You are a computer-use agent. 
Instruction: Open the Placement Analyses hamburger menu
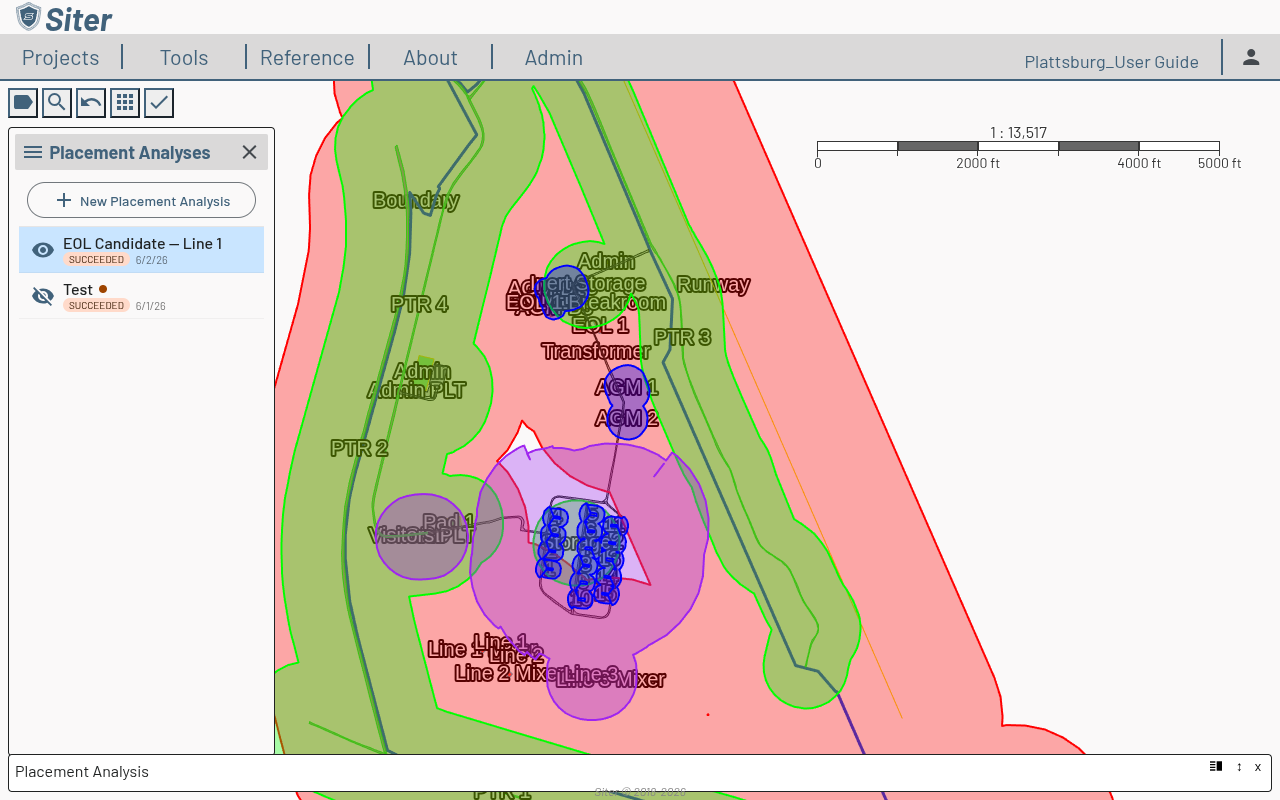pyautogui.click(x=33, y=152)
